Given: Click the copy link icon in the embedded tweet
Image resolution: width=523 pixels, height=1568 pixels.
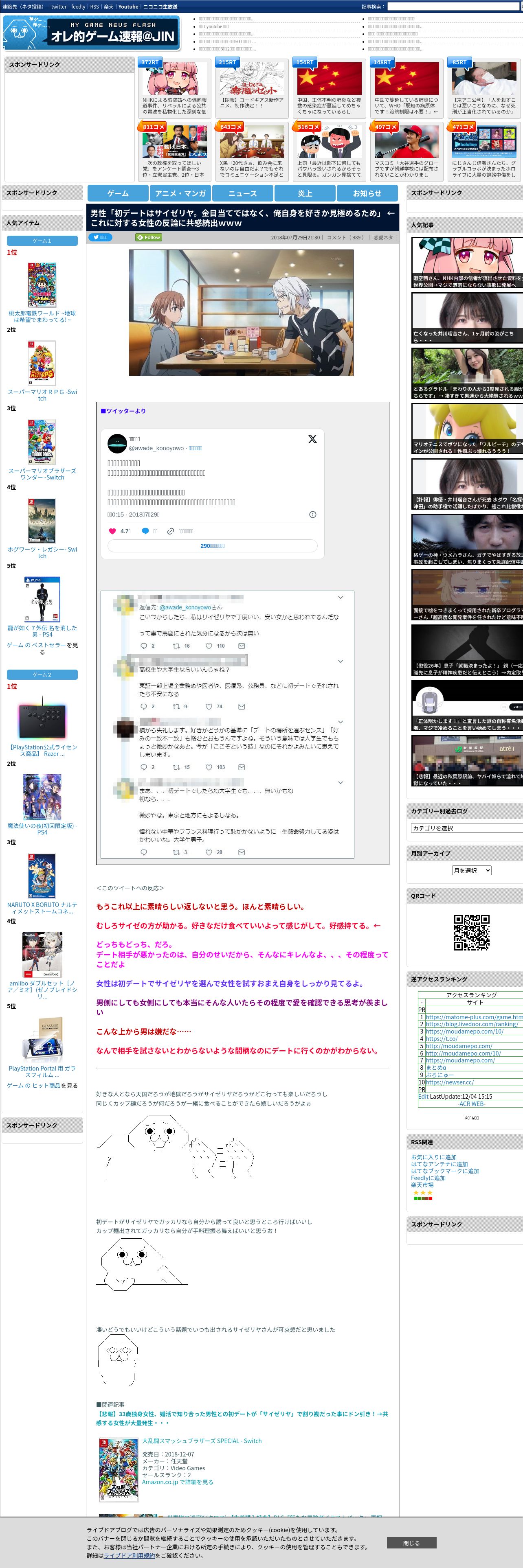Looking at the screenshot, I should 171,531.
